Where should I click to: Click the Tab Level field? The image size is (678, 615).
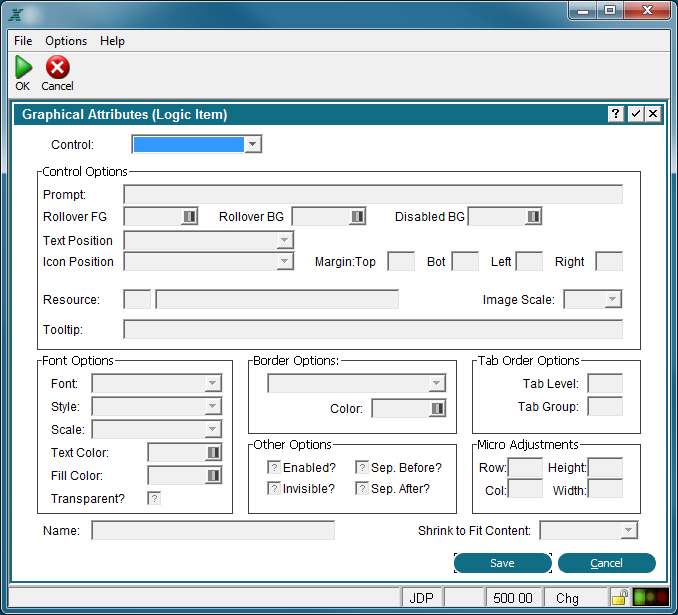pos(605,383)
